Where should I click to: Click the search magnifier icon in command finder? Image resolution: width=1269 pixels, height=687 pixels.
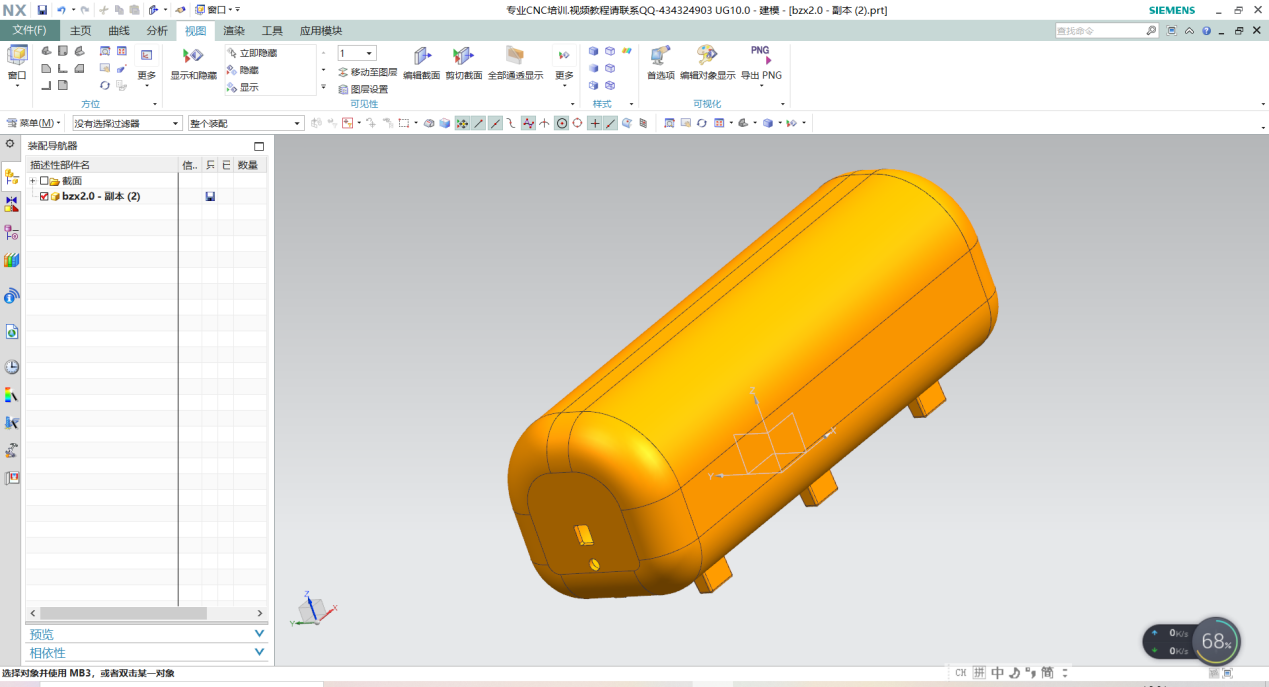click(1151, 31)
